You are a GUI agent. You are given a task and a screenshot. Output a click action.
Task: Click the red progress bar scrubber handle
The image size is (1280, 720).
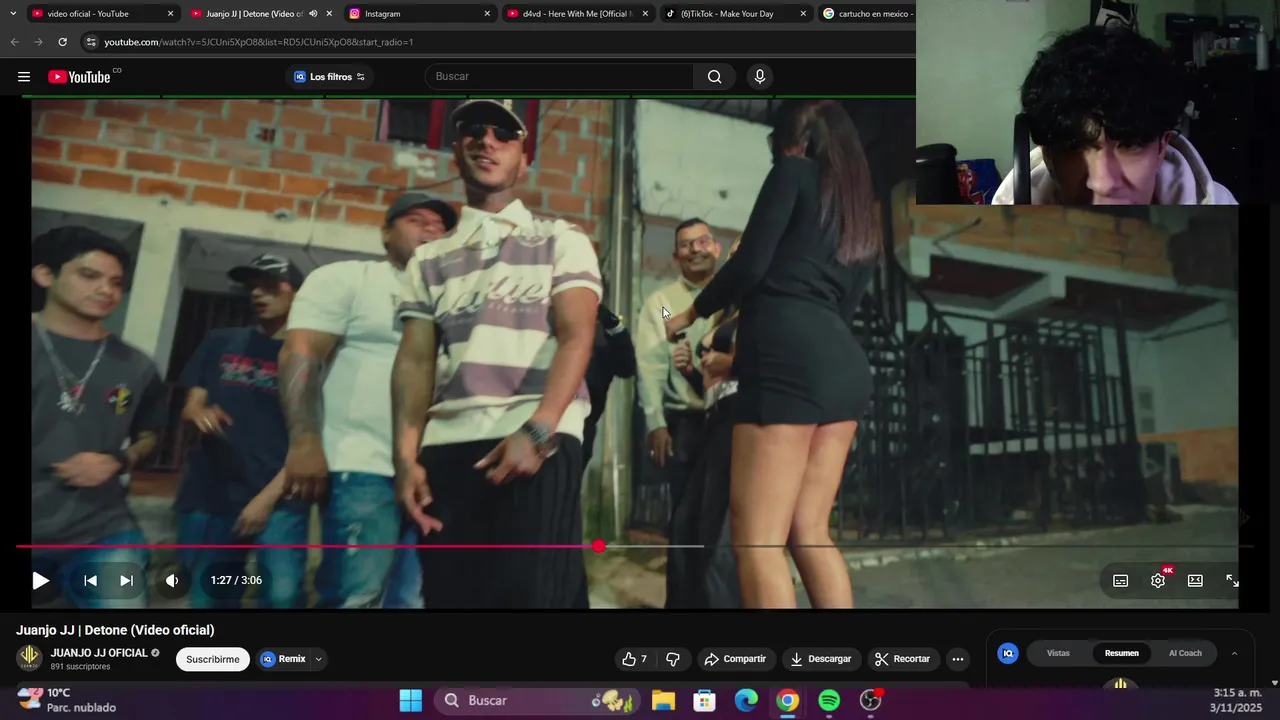tap(598, 546)
